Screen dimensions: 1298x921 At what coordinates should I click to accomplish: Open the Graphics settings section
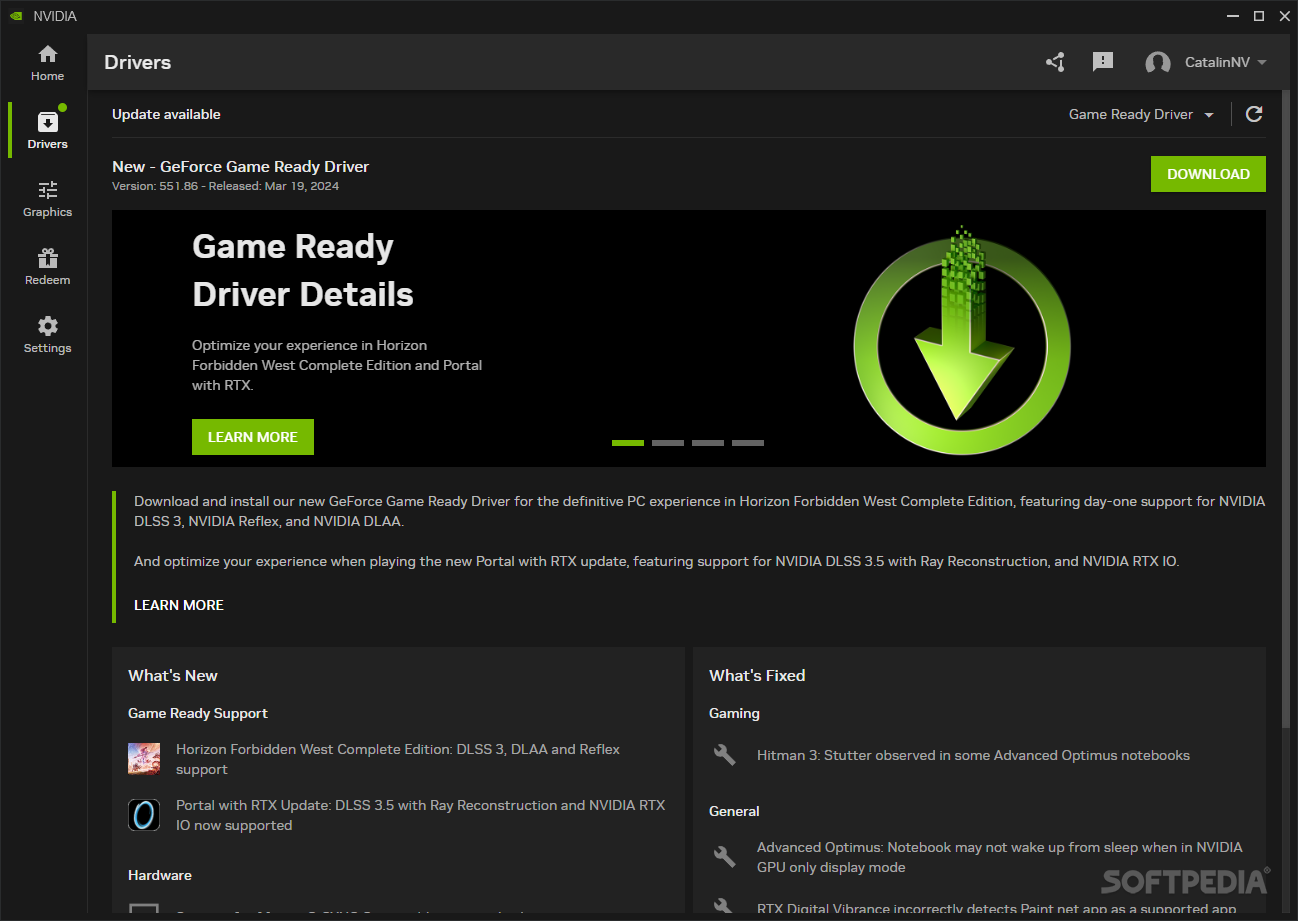pyautogui.click(x=47, y=198)
